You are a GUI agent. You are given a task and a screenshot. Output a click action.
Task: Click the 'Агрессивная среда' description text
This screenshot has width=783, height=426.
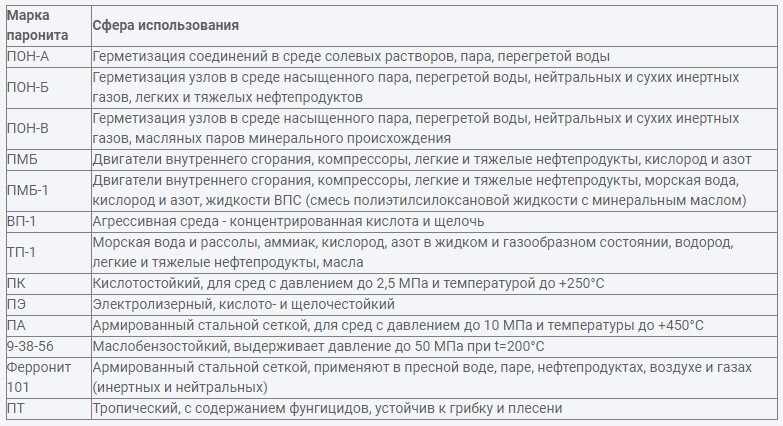[x=289, y=221]
